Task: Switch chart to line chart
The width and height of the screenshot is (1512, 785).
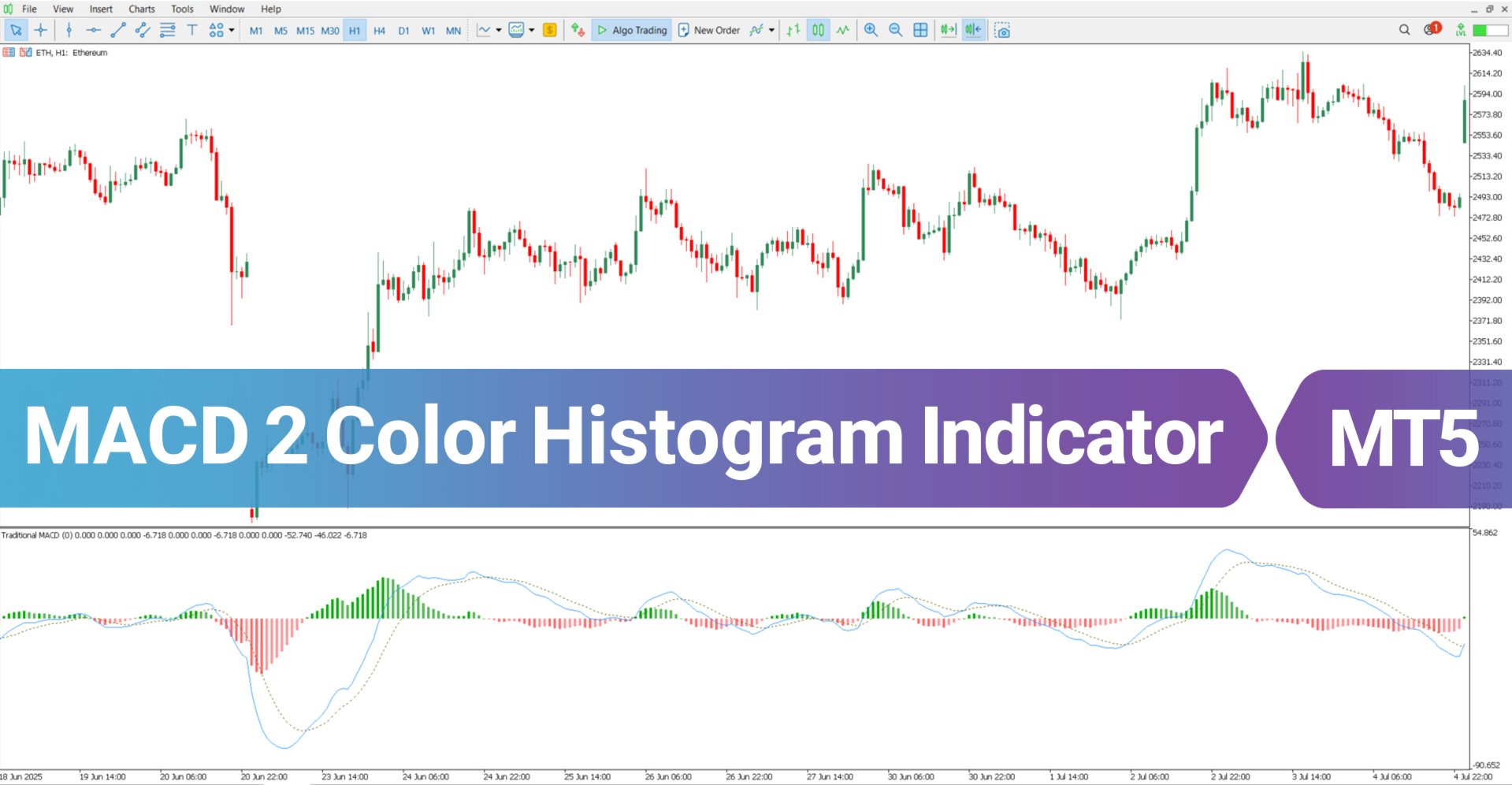Action: point(843,30)
